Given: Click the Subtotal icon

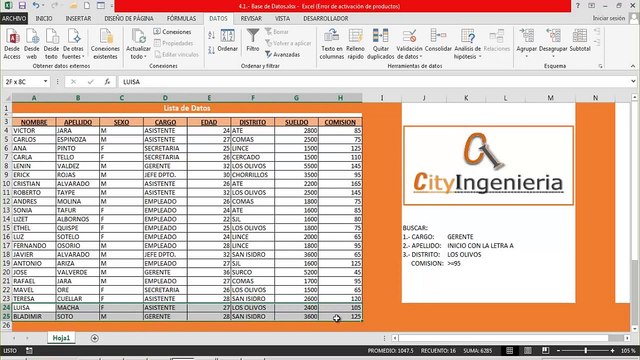Looking at the screenshot, I should [580, 41].
